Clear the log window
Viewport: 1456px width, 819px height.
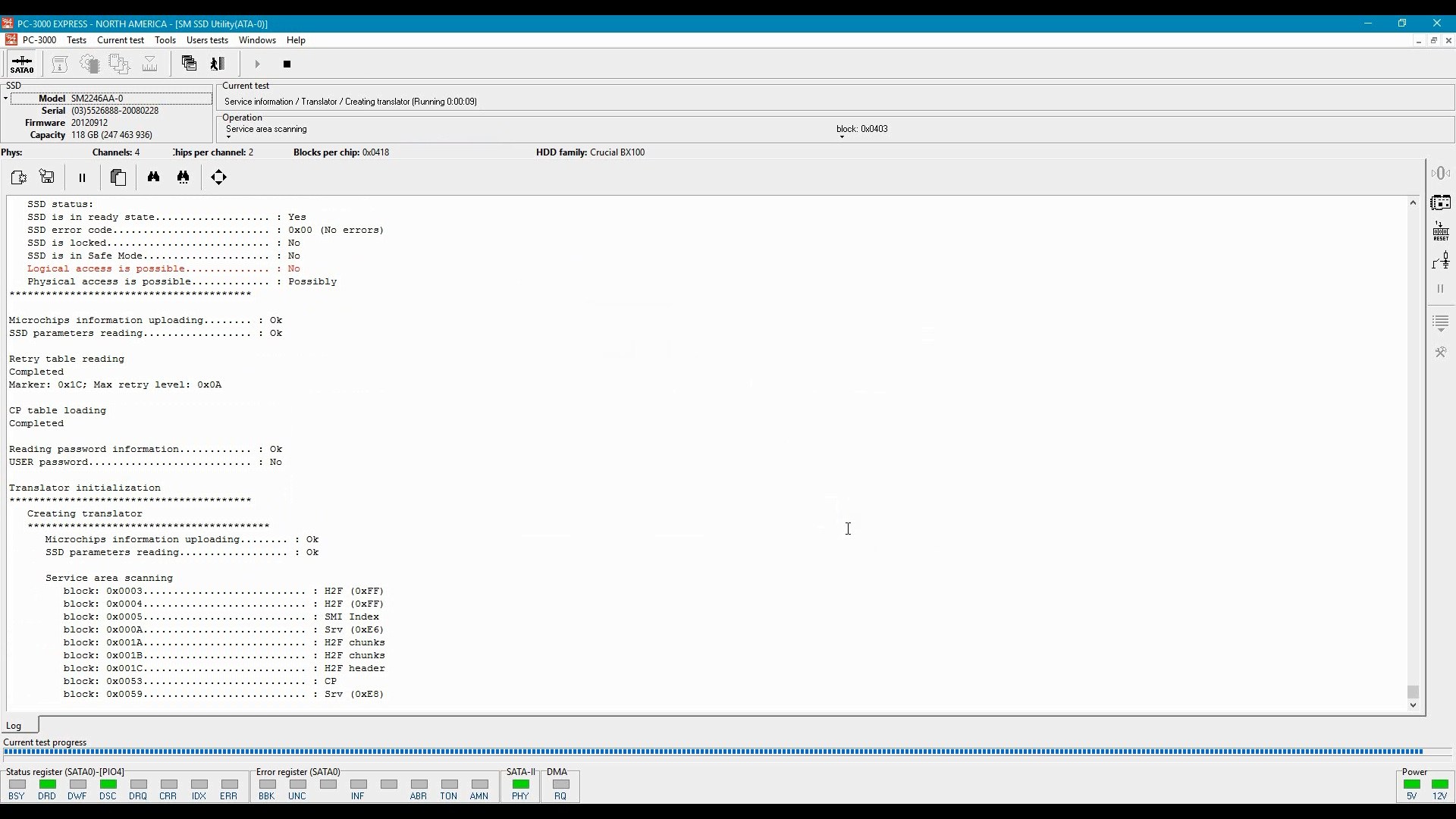[18, 177]
